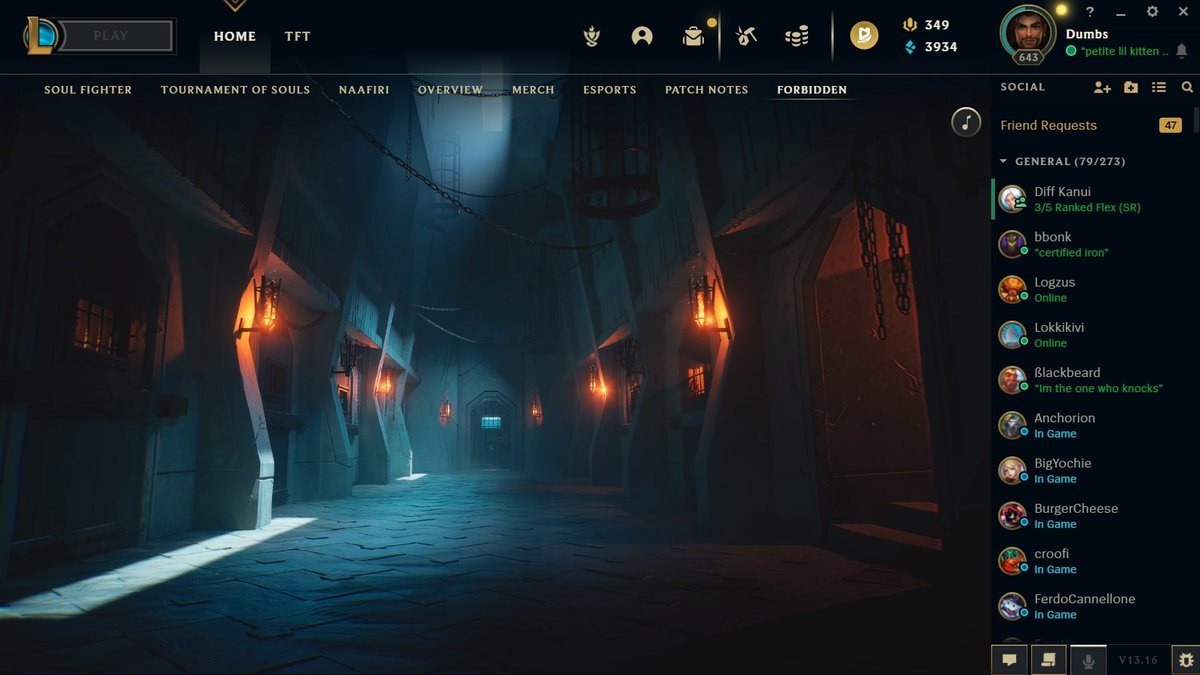
Task: Click bbonk's avatar icon
Action: [x=1012, y=244]
